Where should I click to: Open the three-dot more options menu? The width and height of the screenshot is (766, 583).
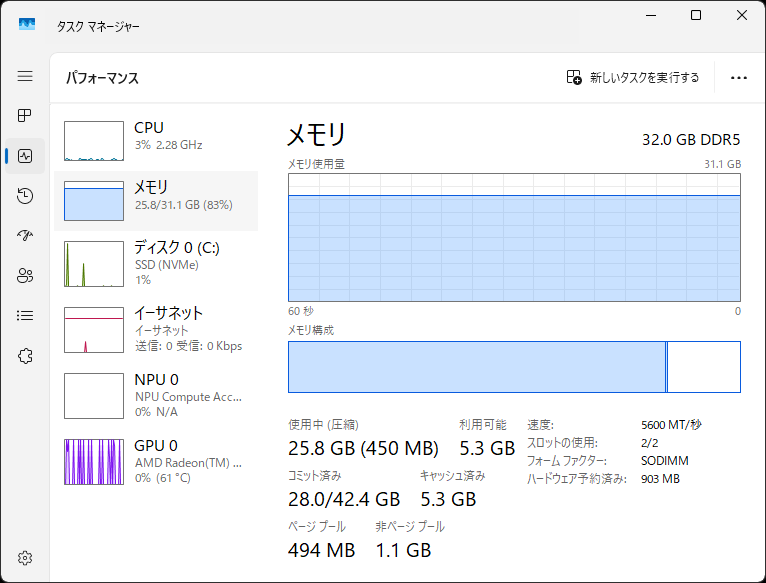739,78
